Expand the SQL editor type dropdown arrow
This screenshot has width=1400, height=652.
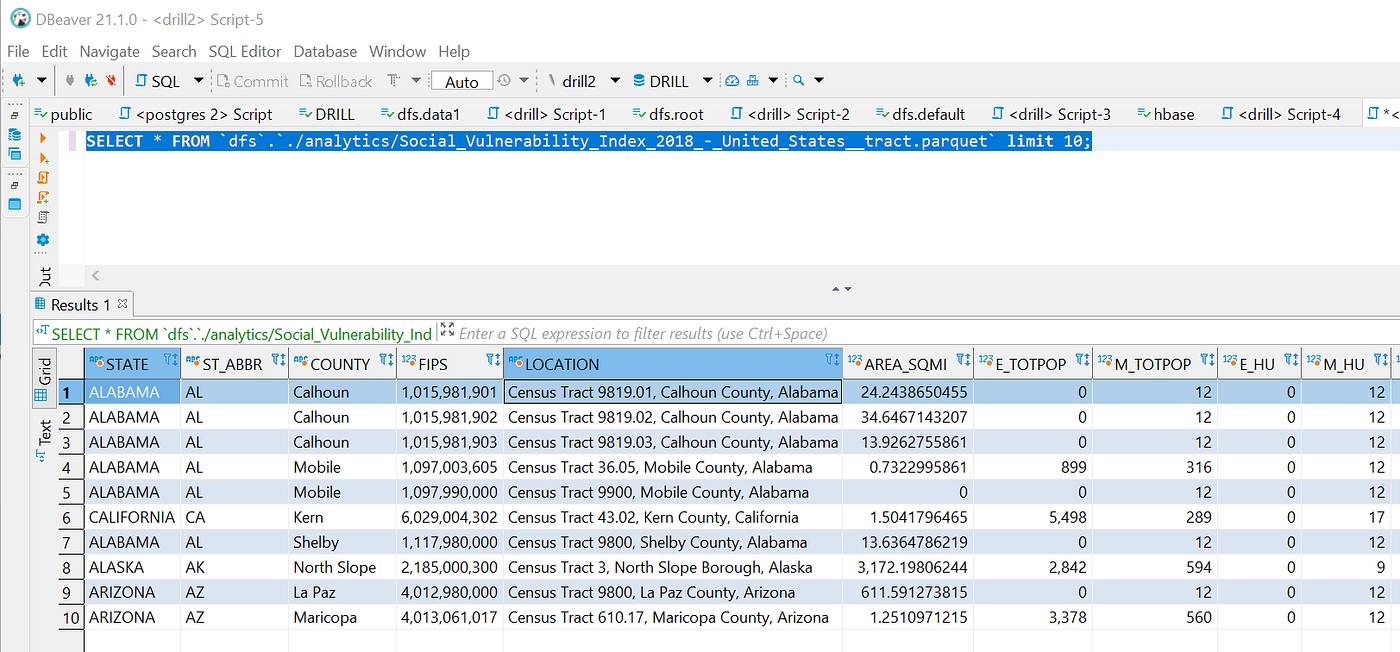pos(197,80)
